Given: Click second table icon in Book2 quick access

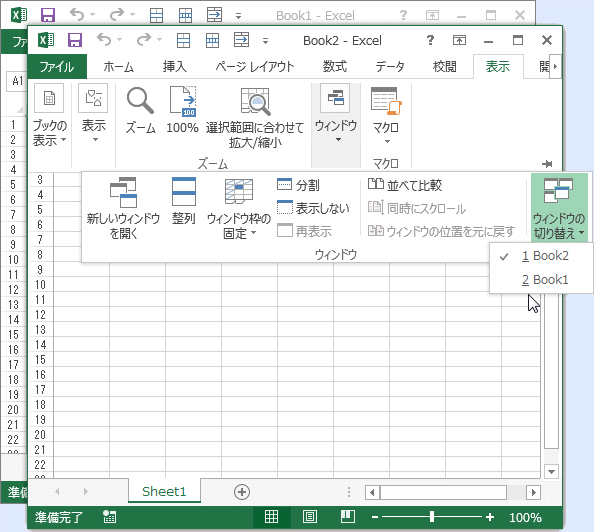Looking at the screenshot, I should point(213,40).
